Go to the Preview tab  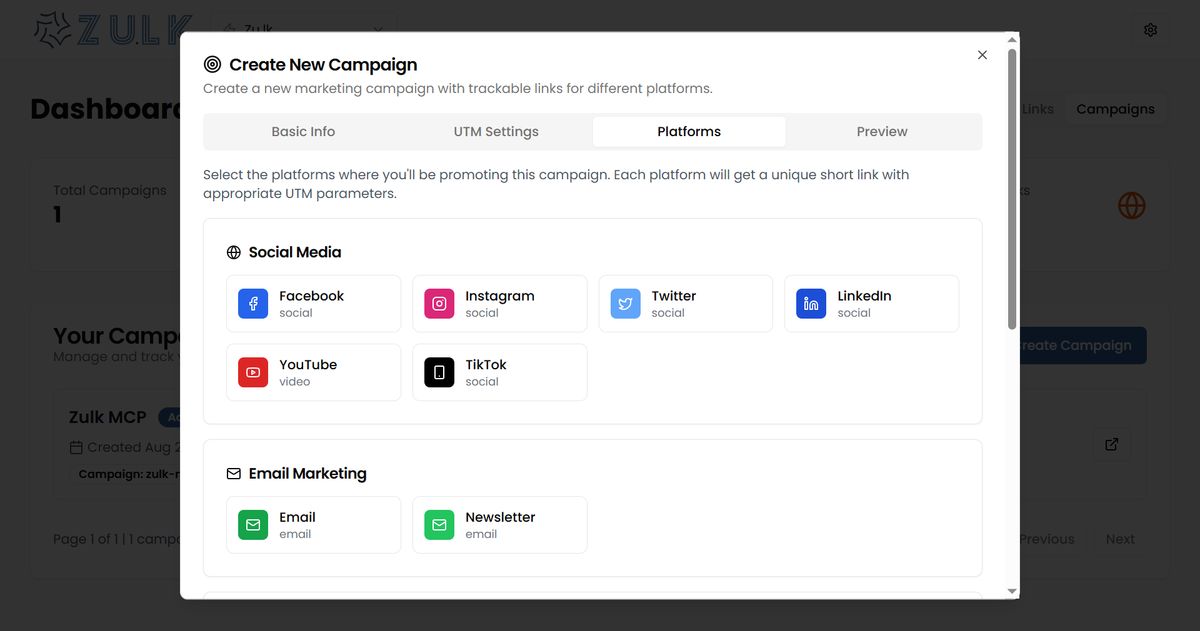pyautogui.click(x=882, y=132)
